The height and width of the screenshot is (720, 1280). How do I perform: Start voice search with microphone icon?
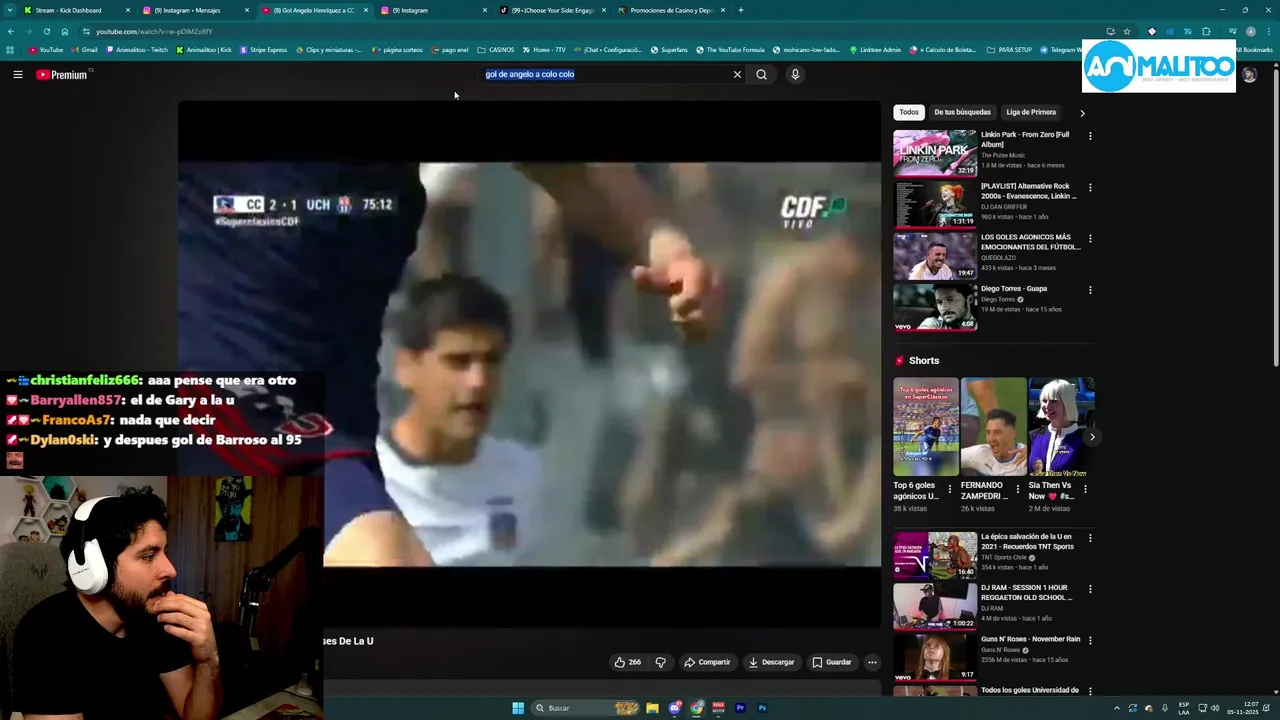[795, 74]
